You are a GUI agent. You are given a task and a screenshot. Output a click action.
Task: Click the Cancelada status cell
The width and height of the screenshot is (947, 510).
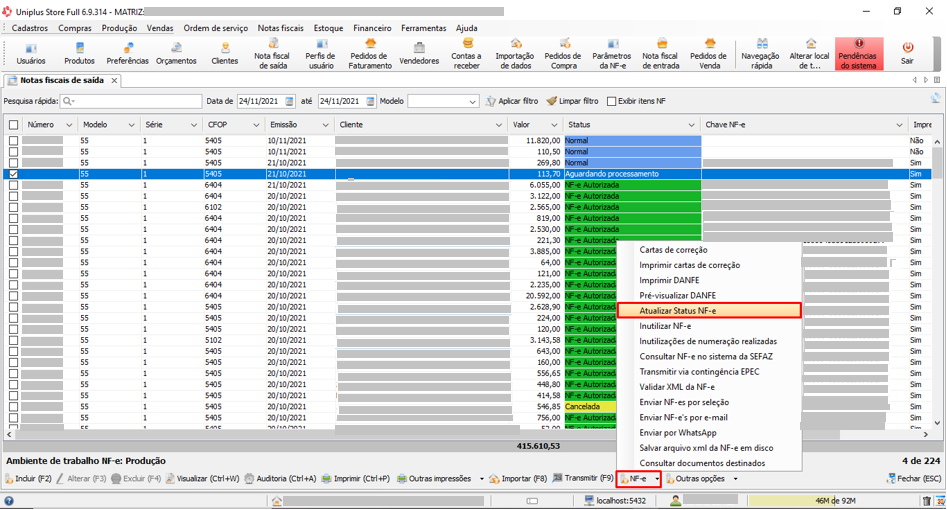tap(590, 407)
